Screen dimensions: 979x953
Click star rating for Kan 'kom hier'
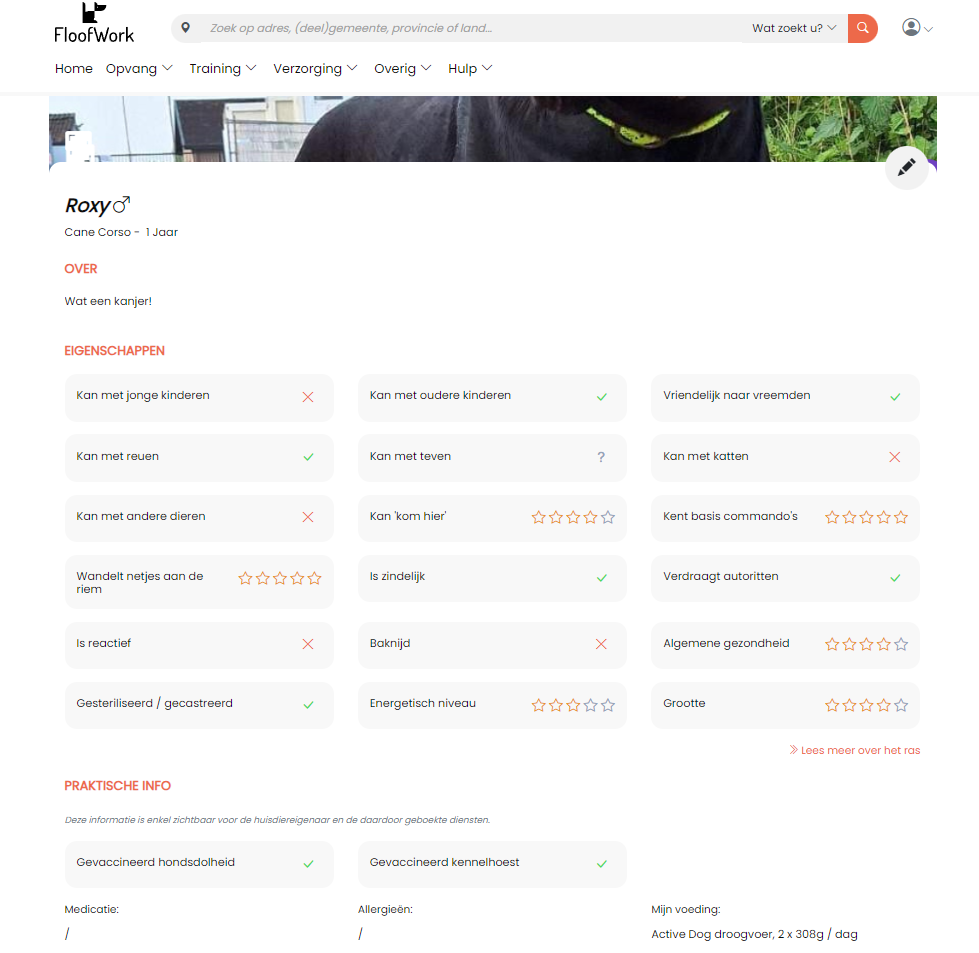point(573,517)
